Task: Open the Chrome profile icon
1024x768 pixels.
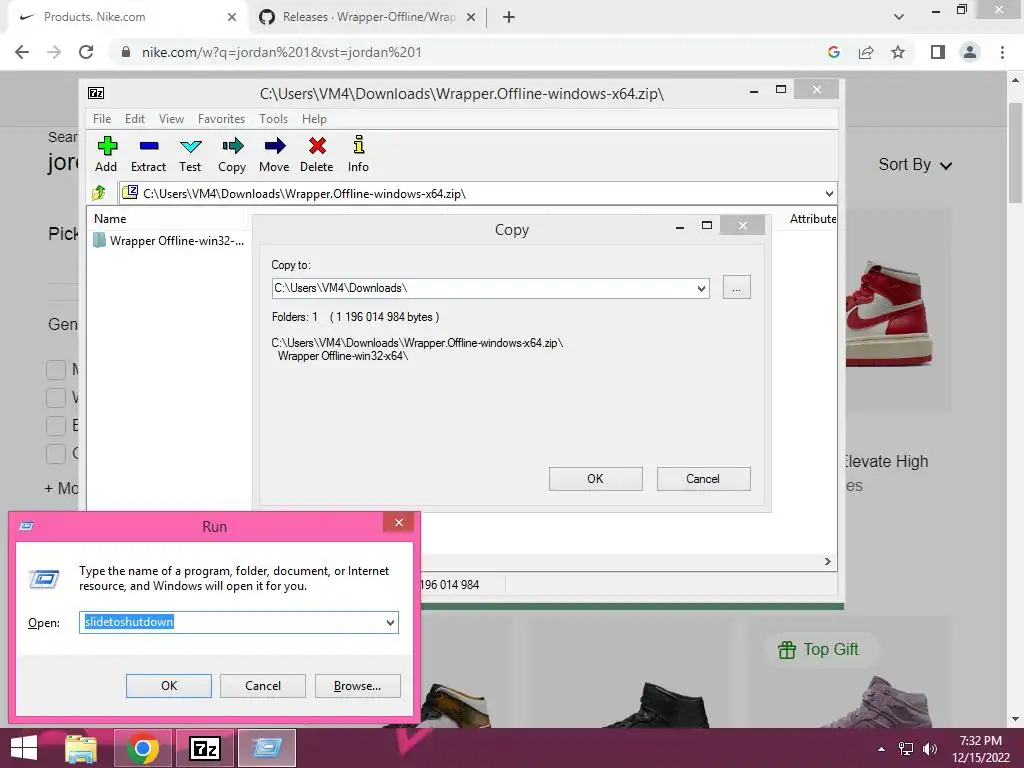Action: (x=970, y=52)
